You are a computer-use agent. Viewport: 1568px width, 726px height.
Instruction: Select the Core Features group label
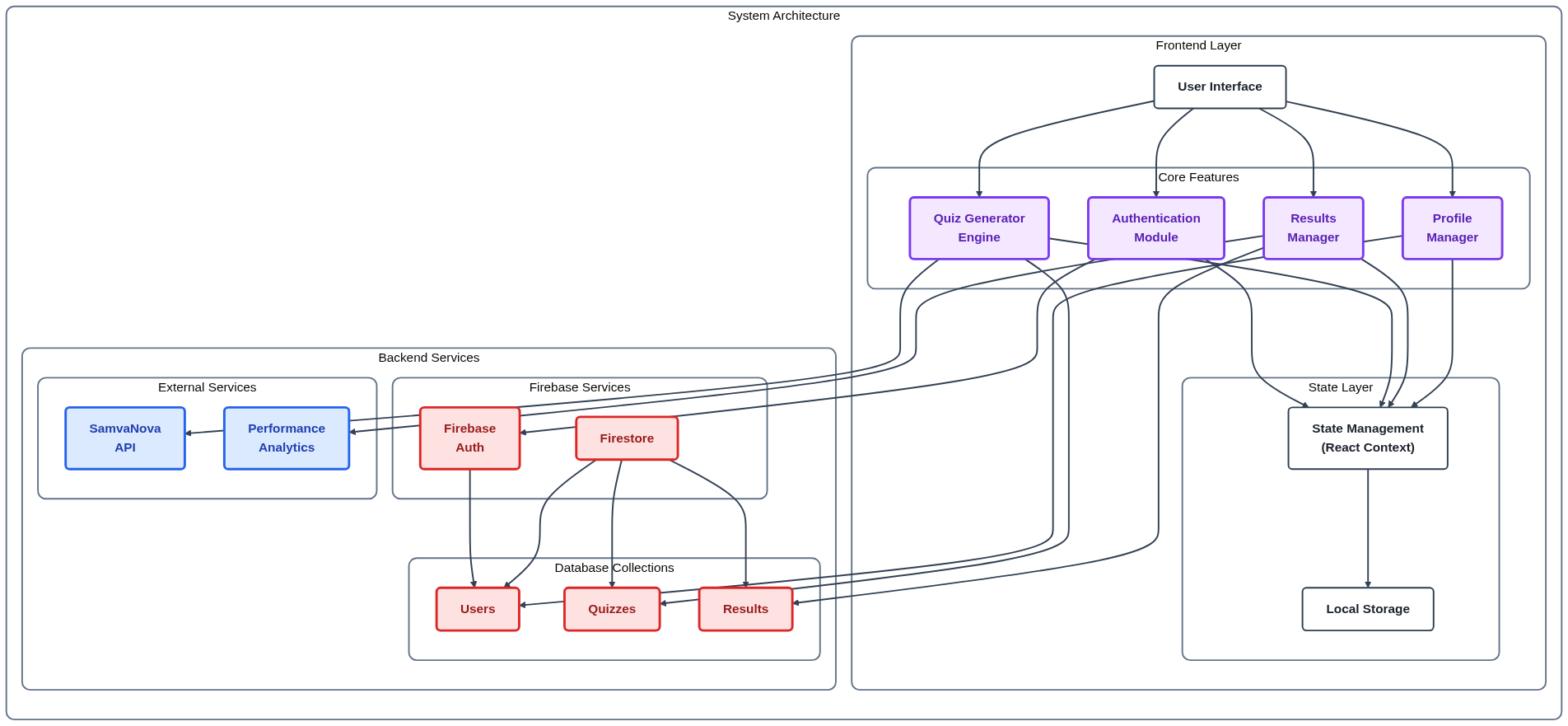click(x=1197, y=177)
